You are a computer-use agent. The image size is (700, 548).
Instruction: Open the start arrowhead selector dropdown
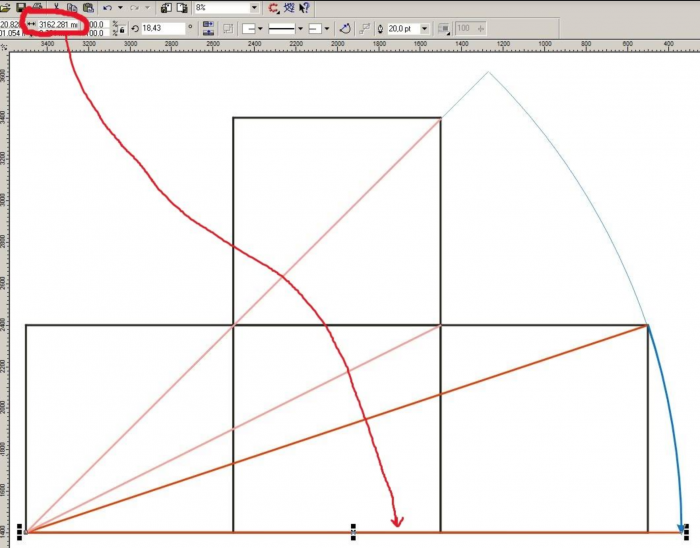pos(259,29)
